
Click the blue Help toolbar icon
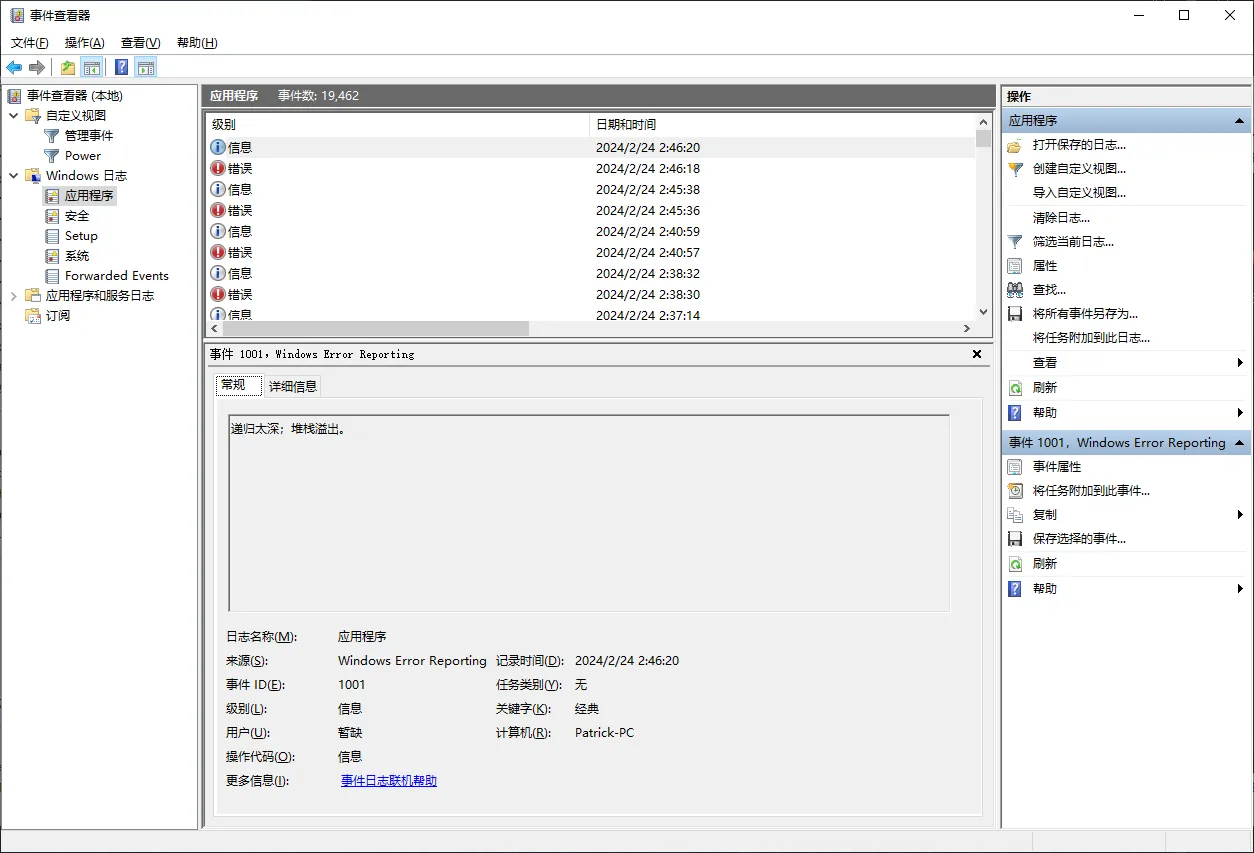click(121, 67)
